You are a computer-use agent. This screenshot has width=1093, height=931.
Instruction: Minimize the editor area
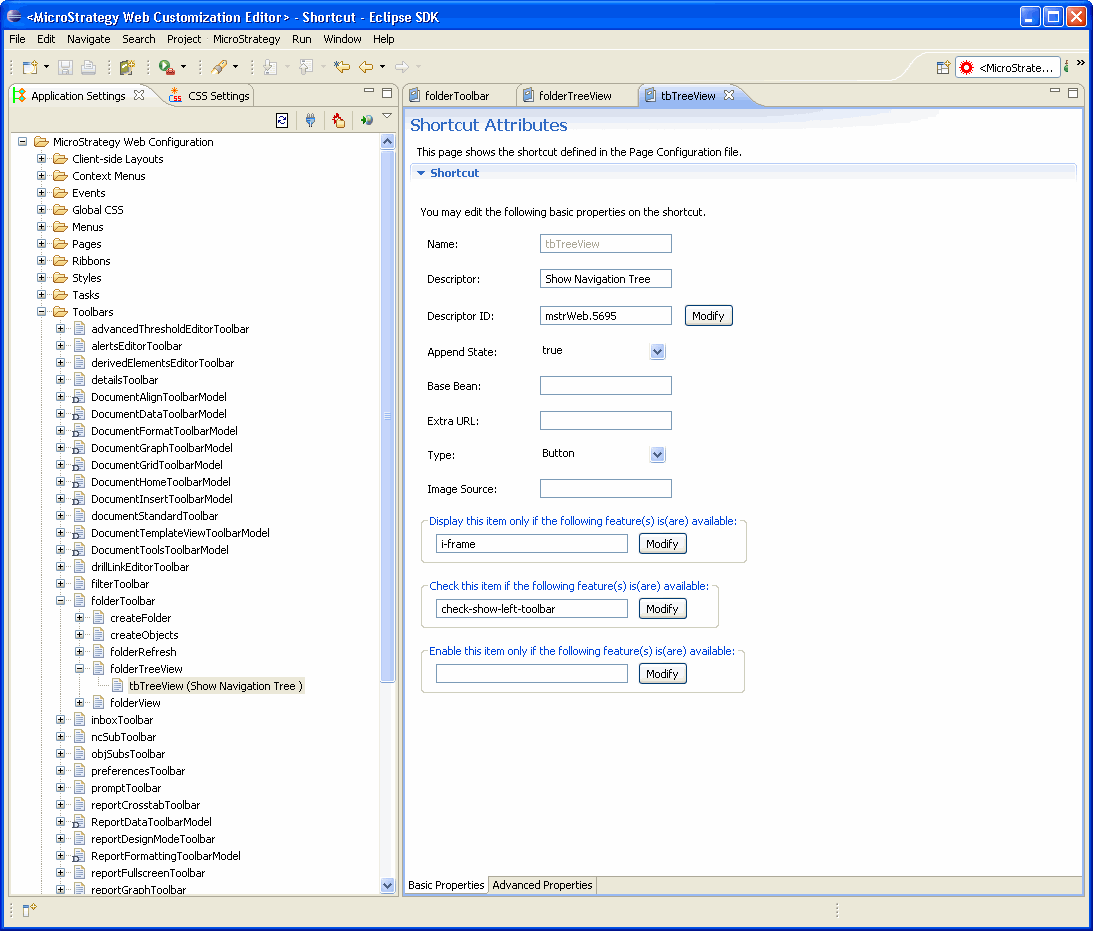point(1055,91)
